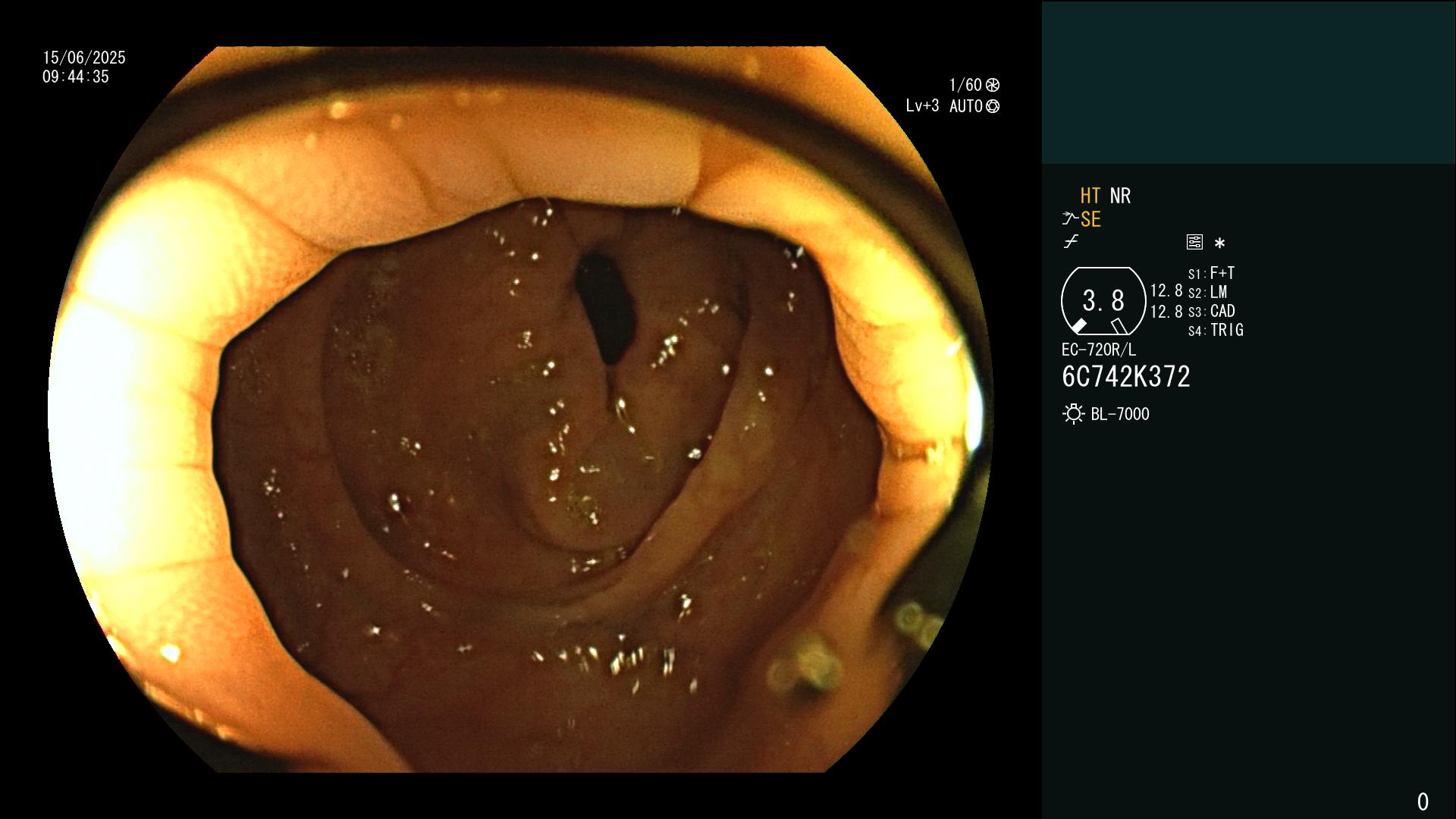Click the S1: F+T switch assignment
The height and width of the screenshot is (819, 1456).
1211,273
